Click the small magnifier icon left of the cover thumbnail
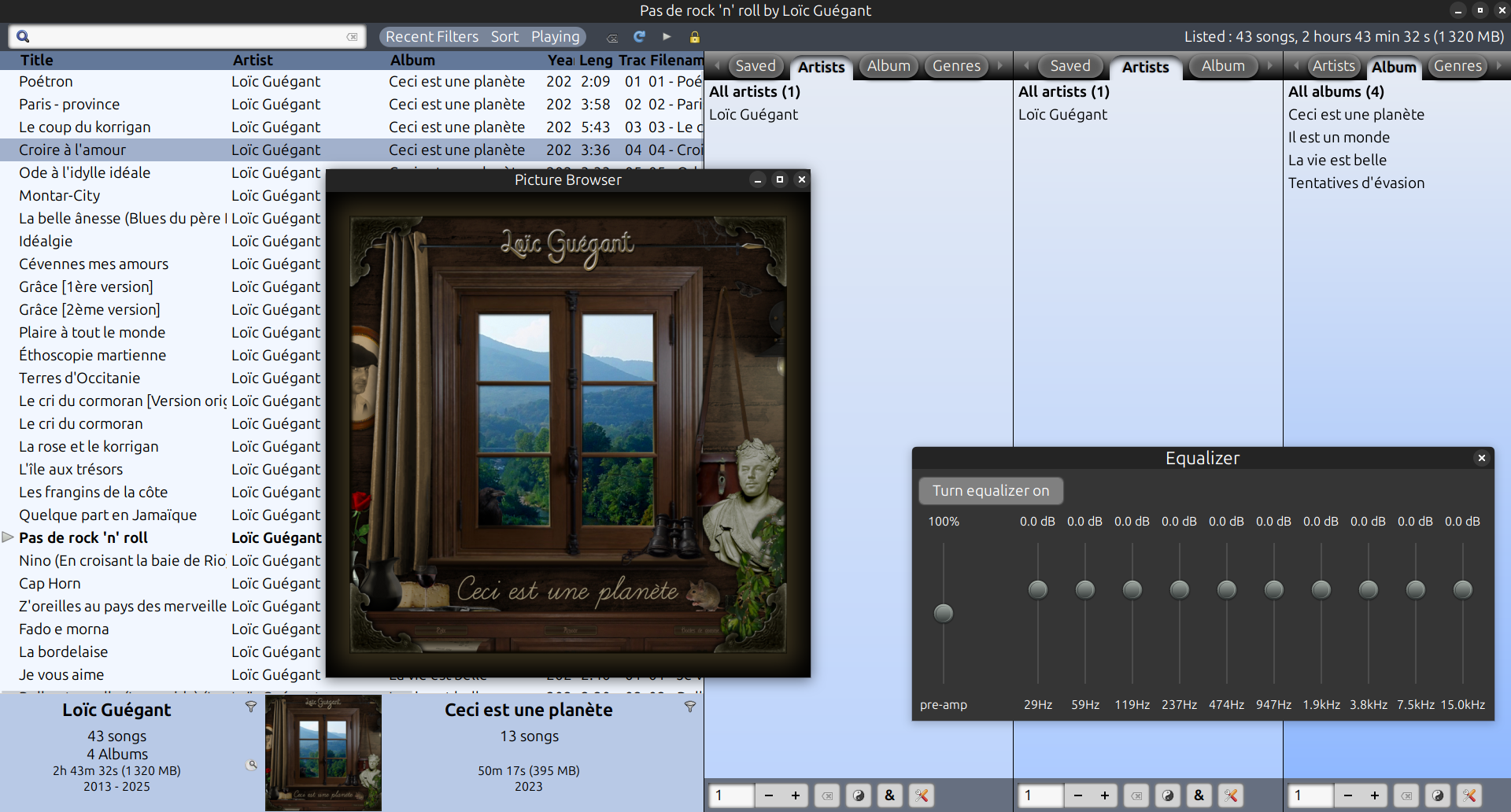This screenshot has width=1511, height=812. [x=252, y=765]
